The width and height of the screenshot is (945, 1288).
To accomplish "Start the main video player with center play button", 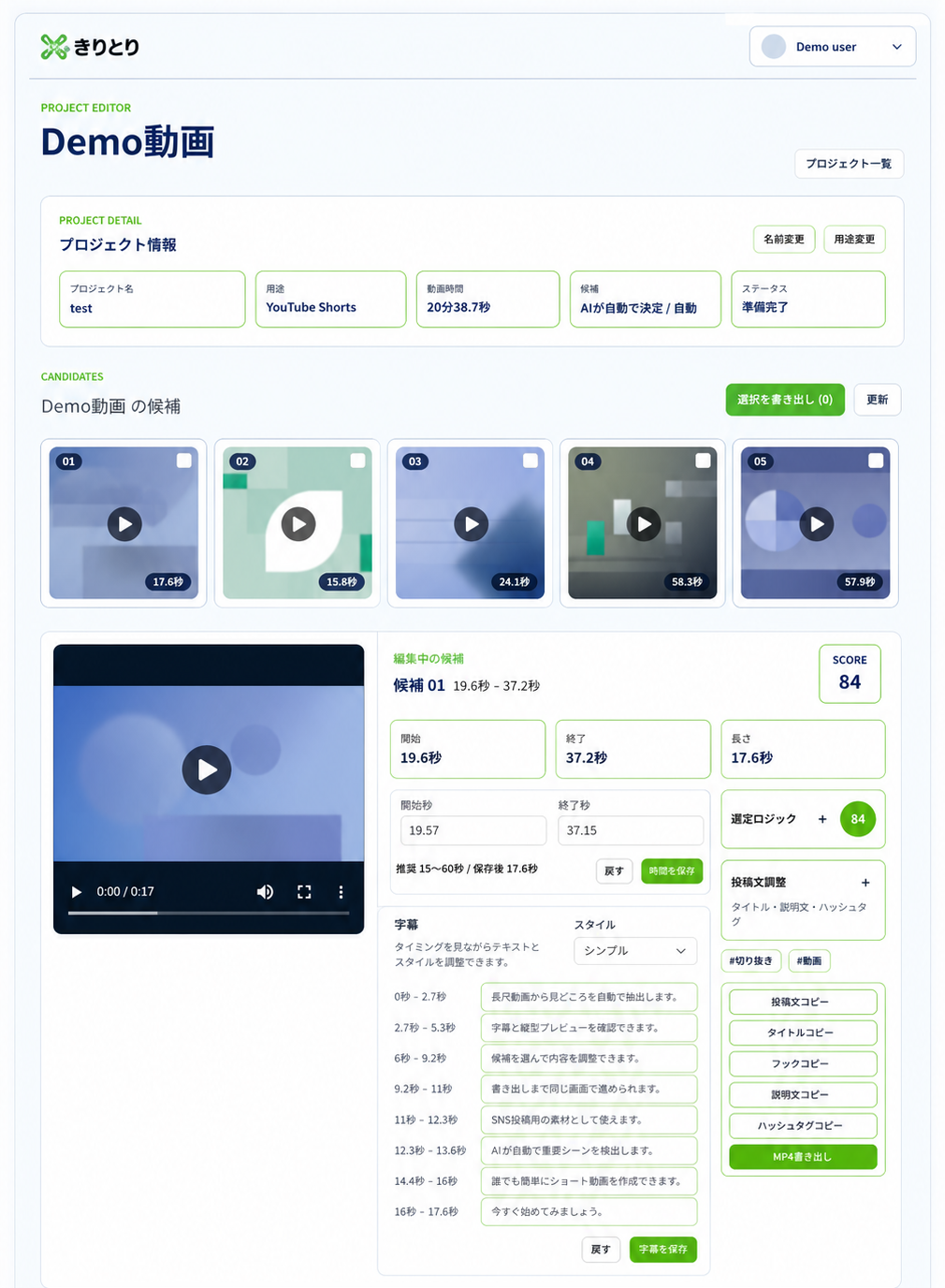I will [x=207, y=769].
